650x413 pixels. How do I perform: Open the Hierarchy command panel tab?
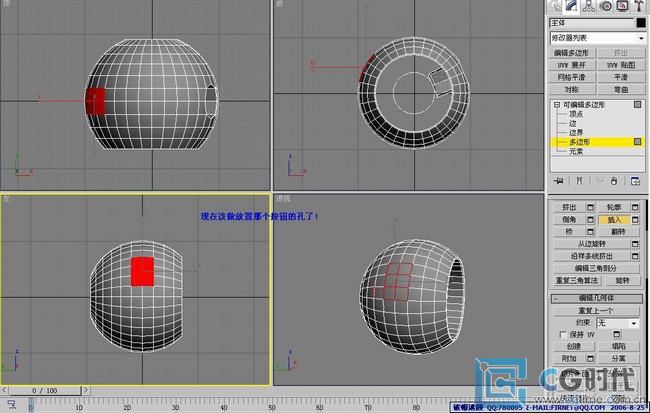pos(589,5)
